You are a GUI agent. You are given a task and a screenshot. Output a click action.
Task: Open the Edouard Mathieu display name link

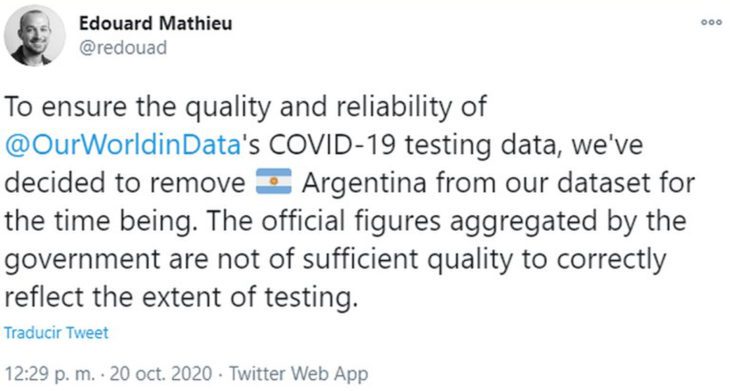(x=155, y=23)
